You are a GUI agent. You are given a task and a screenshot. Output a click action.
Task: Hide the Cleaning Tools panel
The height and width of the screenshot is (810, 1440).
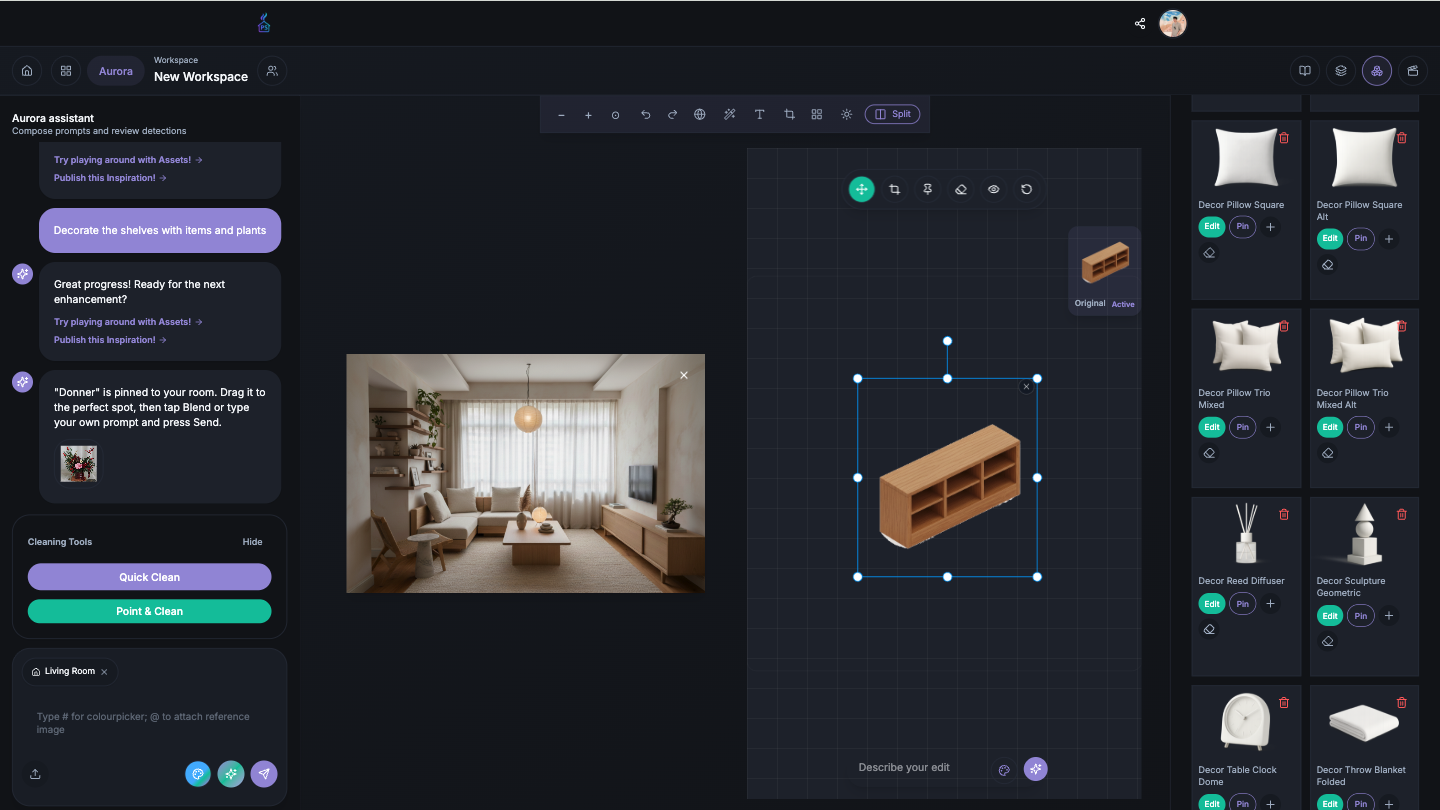(x=252, y=541)
